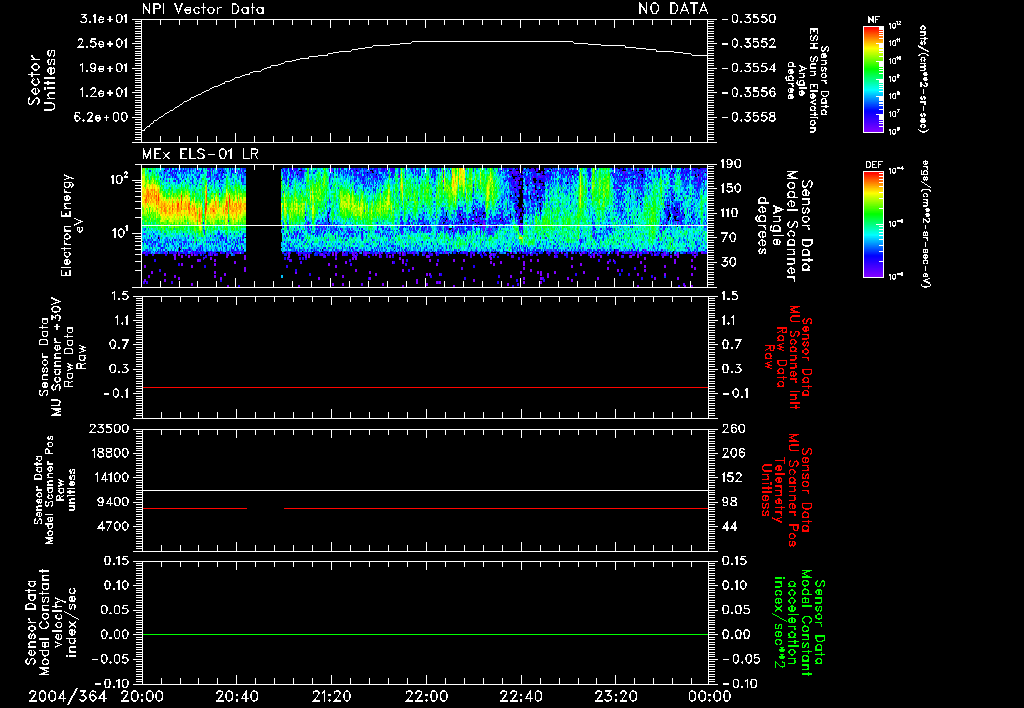
Task: Click the 'NO DATA' label
Action: [673, 9]
